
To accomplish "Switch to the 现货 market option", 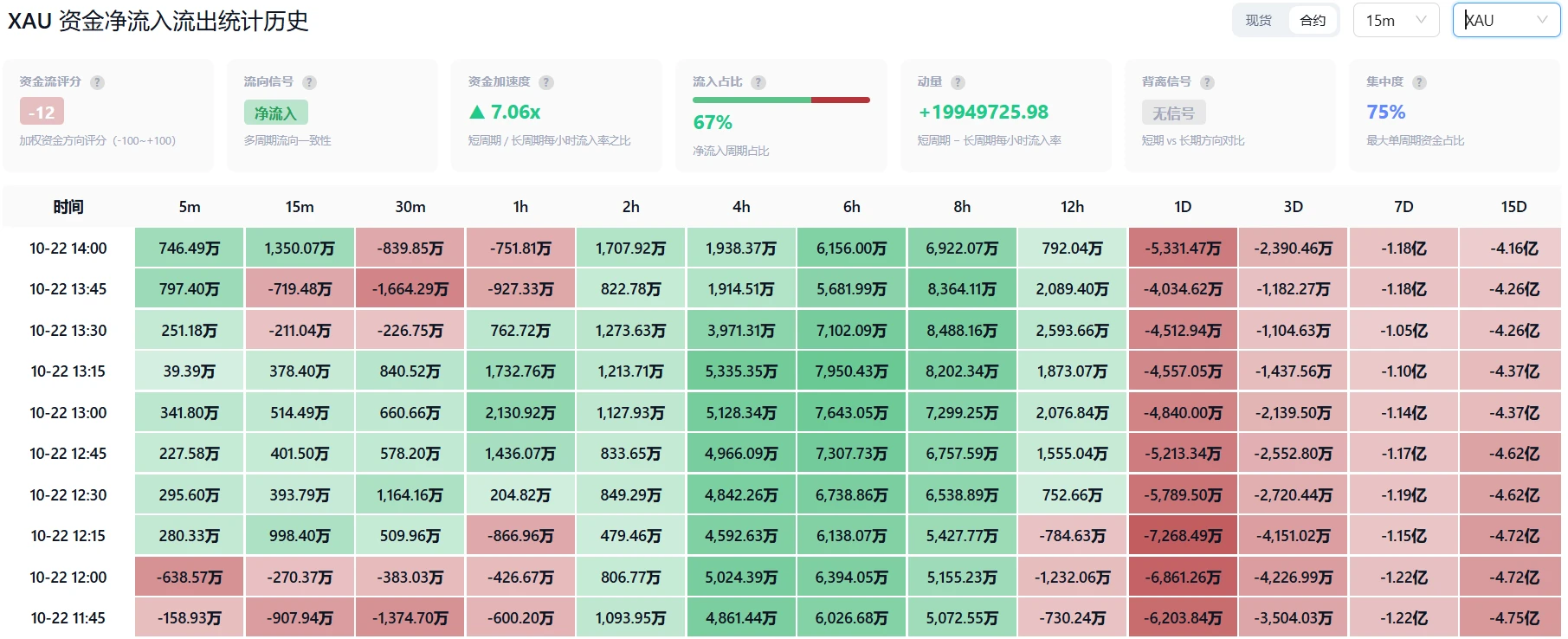I will tap(1259, 20).
